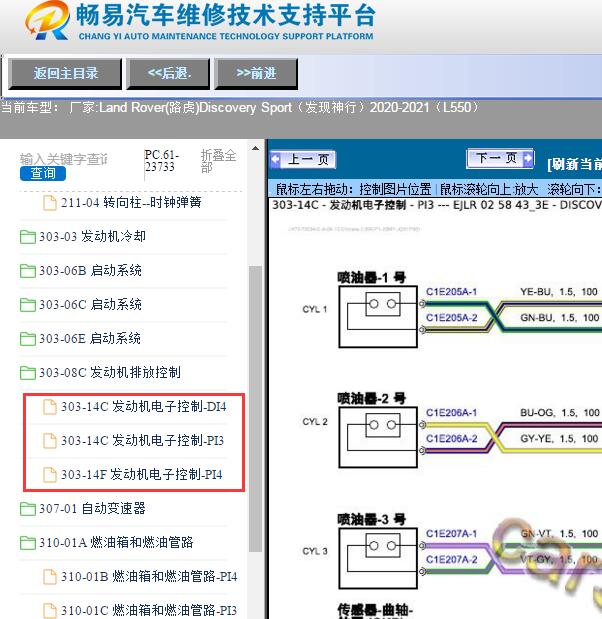Click the page icon of 310-01B 燃油管路-PI4
Viewport: 602px width, 619px height.
[49, 577]
